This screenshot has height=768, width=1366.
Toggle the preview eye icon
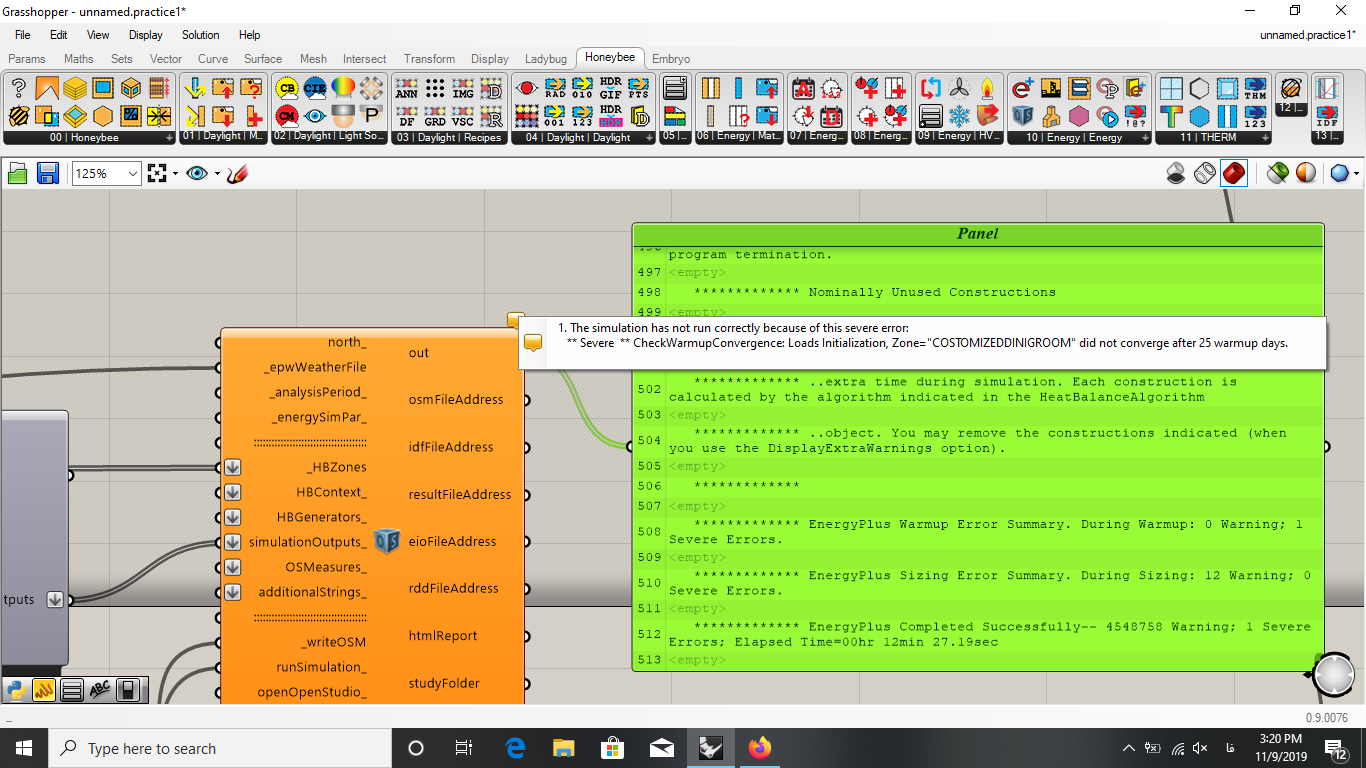pos(197,173)
